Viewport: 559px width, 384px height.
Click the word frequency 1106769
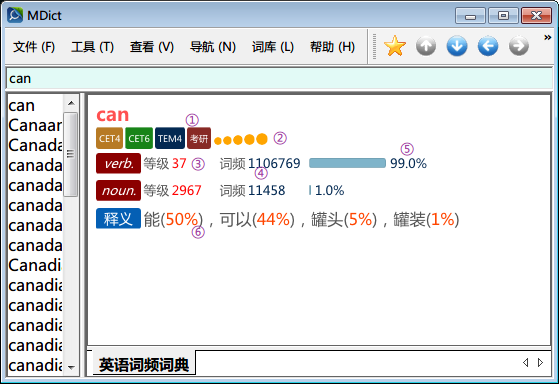point(274,163)
